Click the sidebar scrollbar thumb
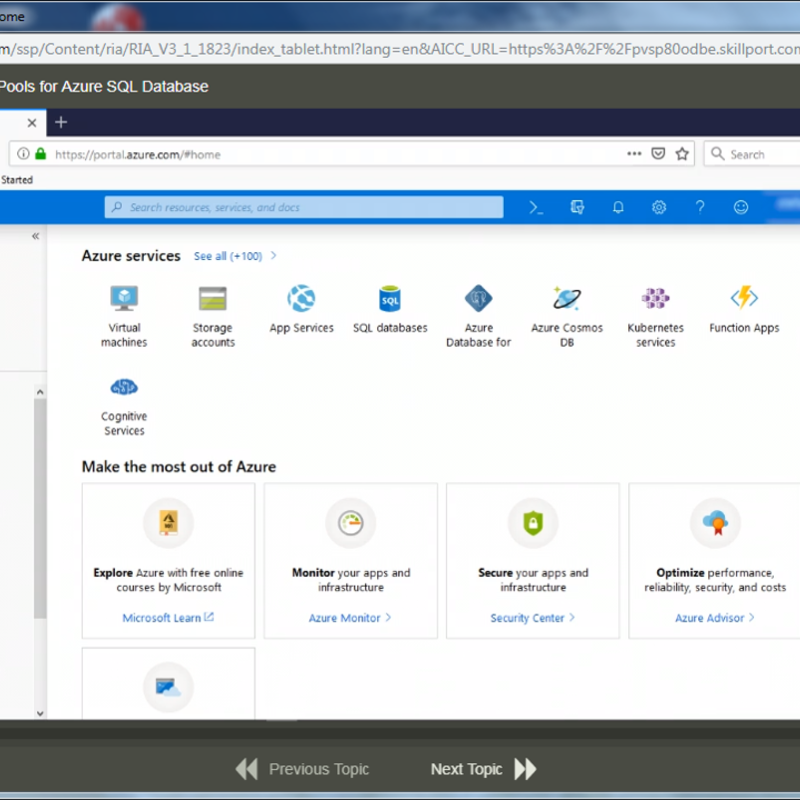This screenshot has height=800, width=800. click(x=40, y=509)
